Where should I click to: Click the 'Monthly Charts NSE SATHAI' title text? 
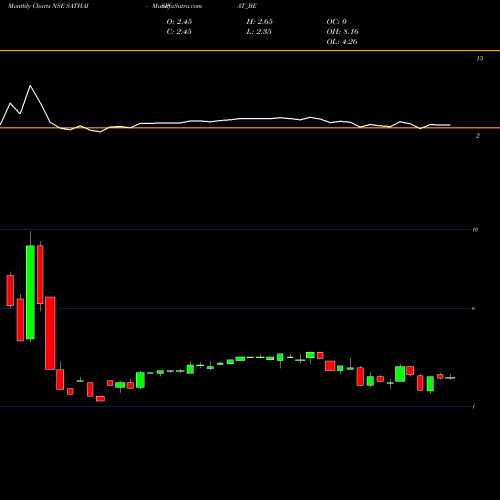pos(48,6)
